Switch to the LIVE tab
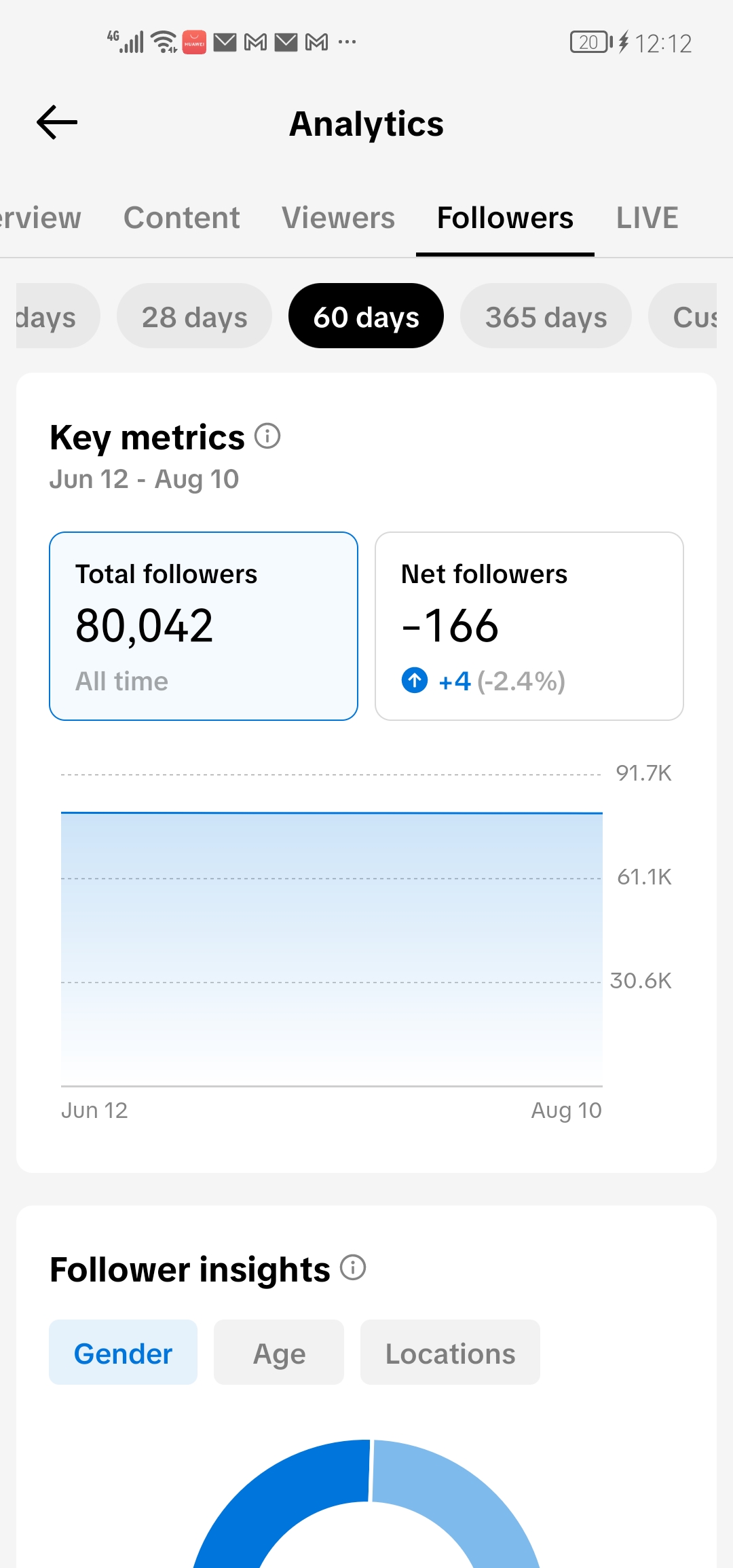This screenshot has width=733, height=1568. (647, 218)
